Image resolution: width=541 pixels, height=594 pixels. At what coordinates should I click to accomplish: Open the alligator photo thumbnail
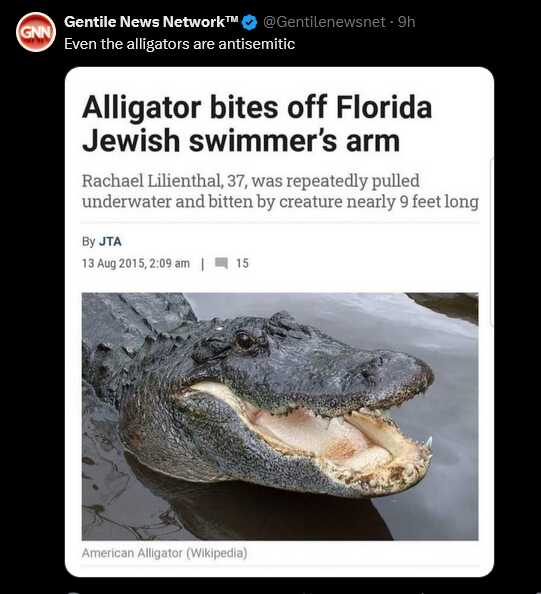pos(280,416)
